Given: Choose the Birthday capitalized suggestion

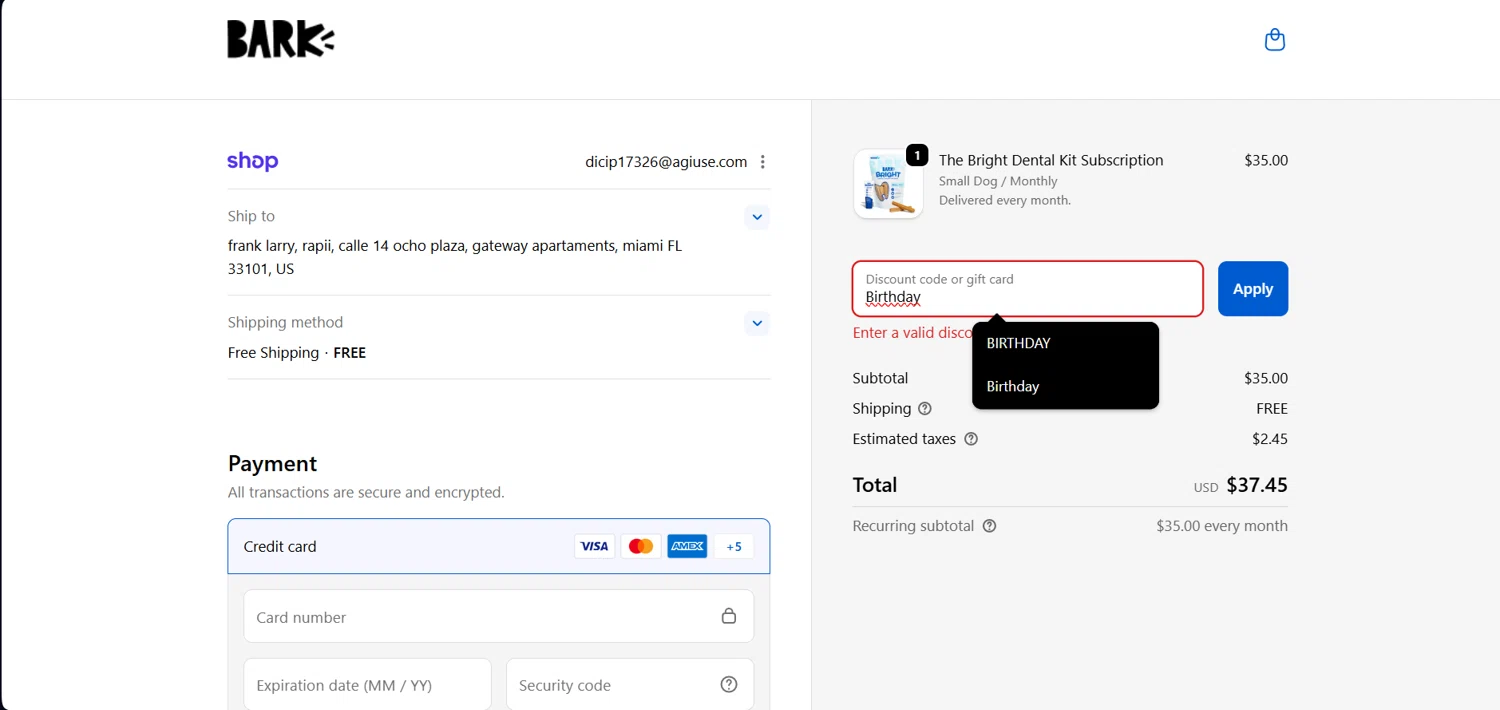Looking at the screenshot, I should [1066, 387].
